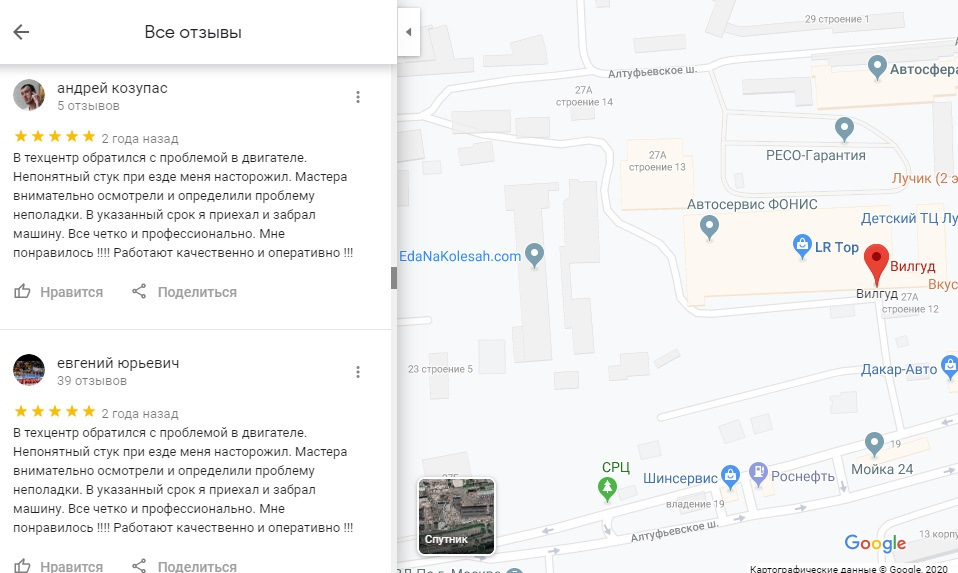Select the Дакар-Авто shopping marker
Image resolution: width=958 pixels, height=573 pixels.
point(949,367)
